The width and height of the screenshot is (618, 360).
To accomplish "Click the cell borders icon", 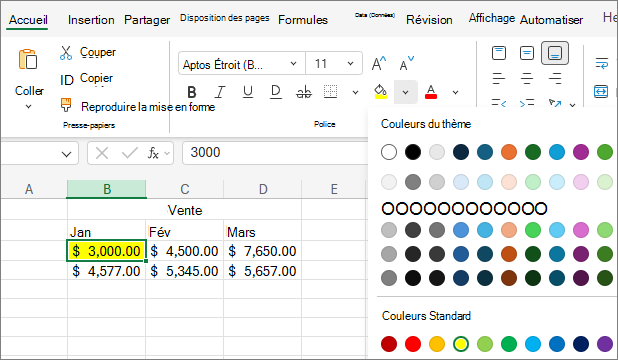I will [x=330, y=91].
